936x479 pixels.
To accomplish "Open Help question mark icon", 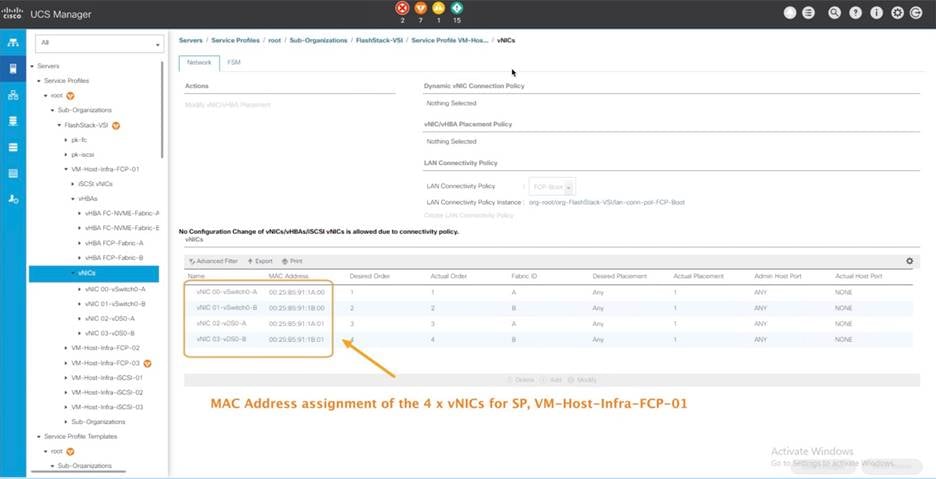I will (x=855, y=13).
